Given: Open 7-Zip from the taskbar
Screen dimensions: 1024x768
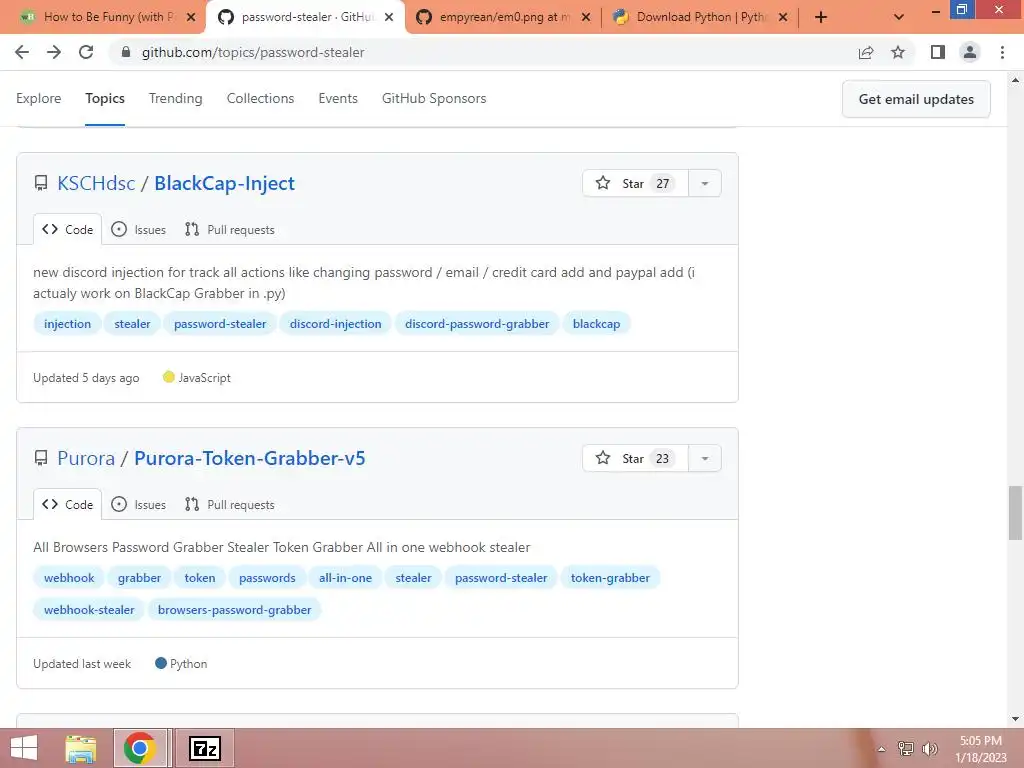Looking at the screenshot, I should click(x=205, y=748).
